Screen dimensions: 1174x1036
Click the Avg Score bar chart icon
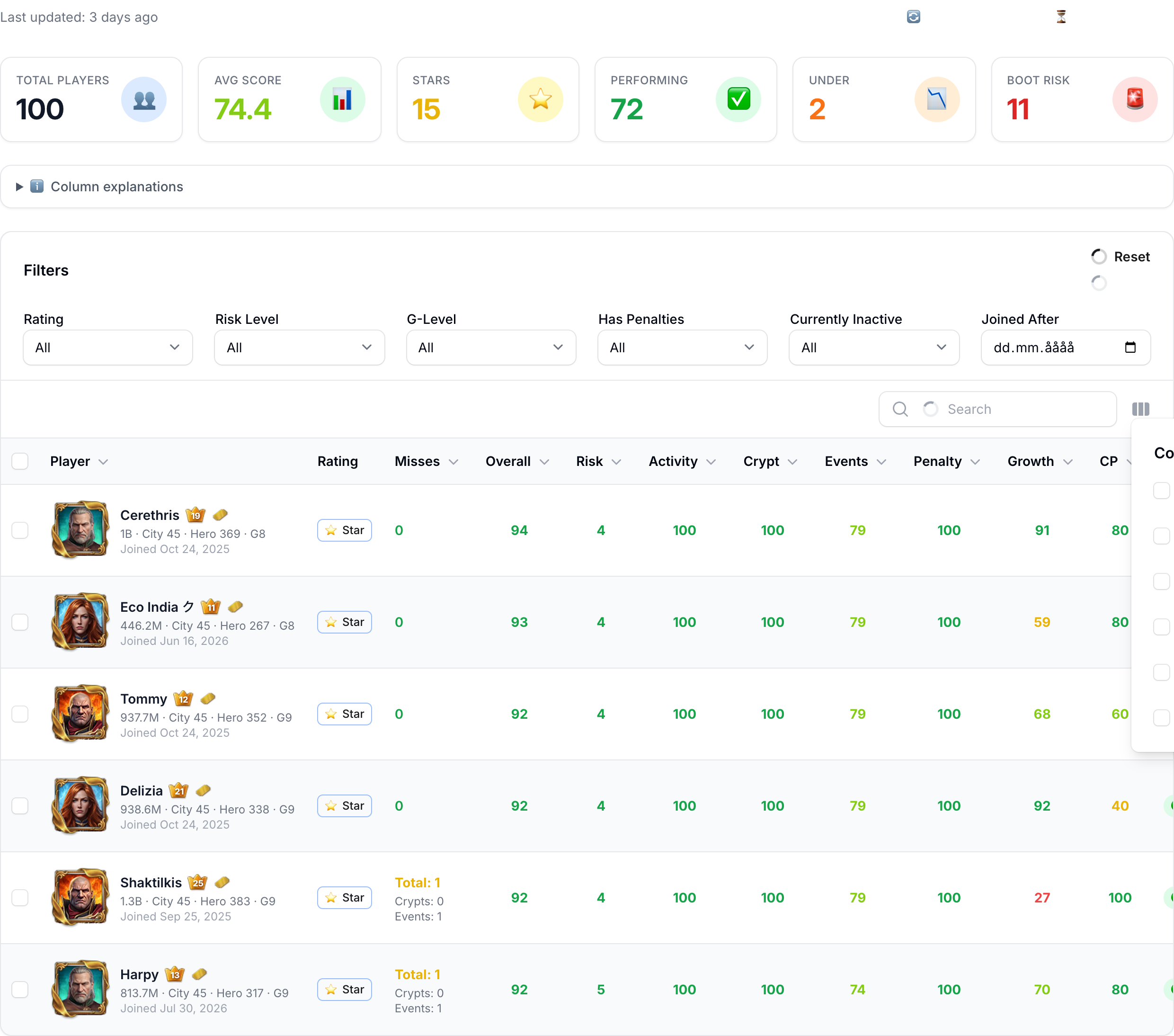[x=342, y=99]
